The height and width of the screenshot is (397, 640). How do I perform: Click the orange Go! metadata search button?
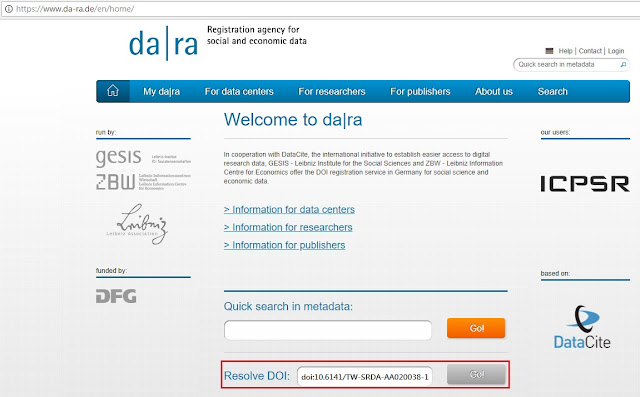476,328
